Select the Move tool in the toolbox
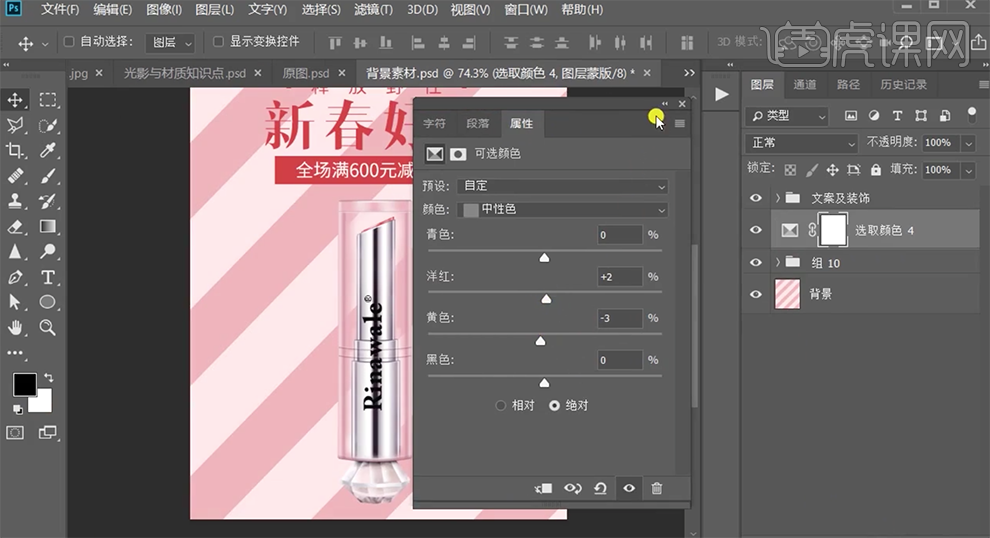Image resolution: width=990 pixels, height=538 pixels. (x=15, y=100)
